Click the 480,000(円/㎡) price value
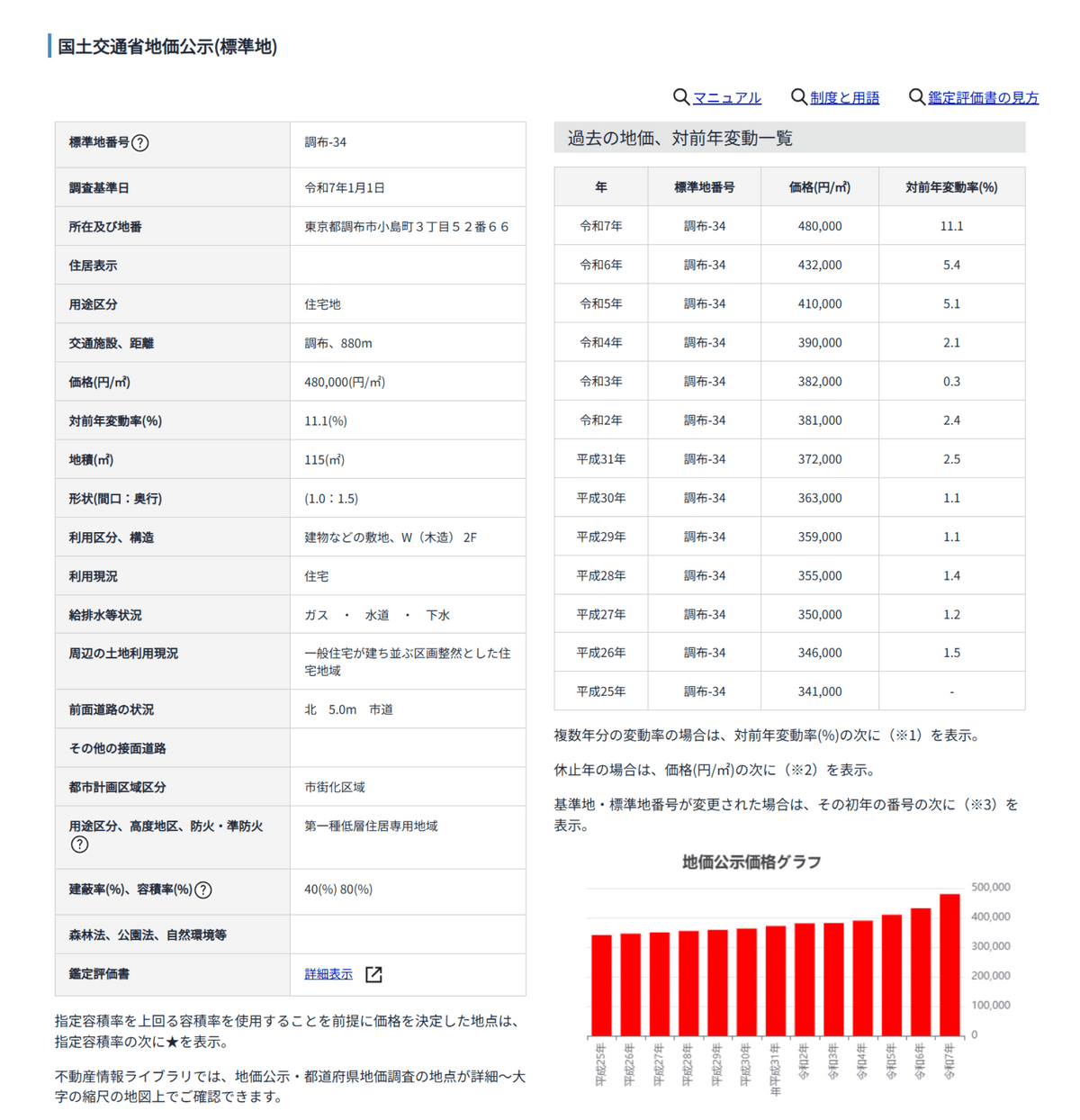This screenshot has height=1120, width=1080. (x=345, y=382)
